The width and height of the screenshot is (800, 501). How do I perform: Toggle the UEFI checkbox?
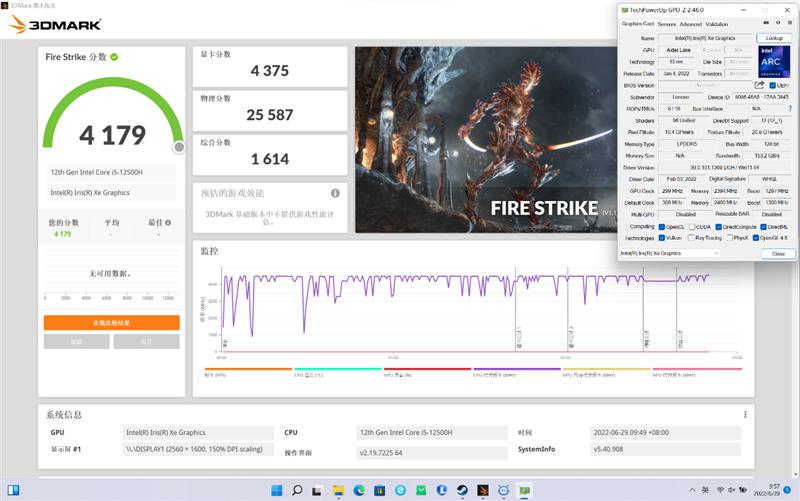(x=772, y=86)
